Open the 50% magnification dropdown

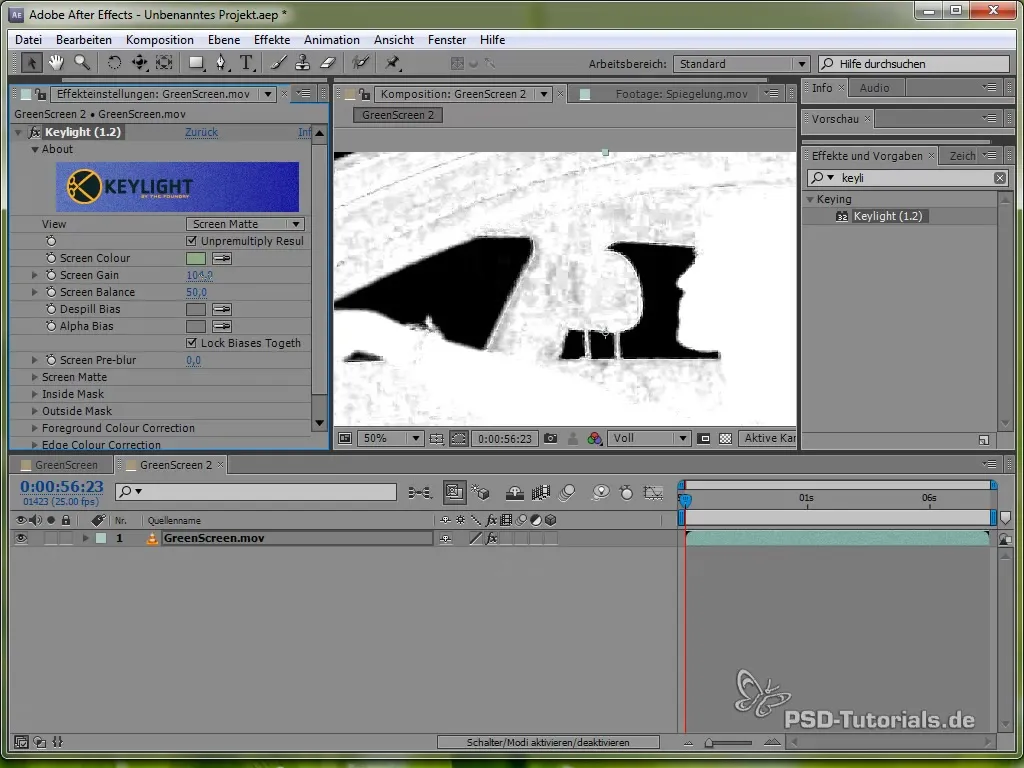coord(390,439)
